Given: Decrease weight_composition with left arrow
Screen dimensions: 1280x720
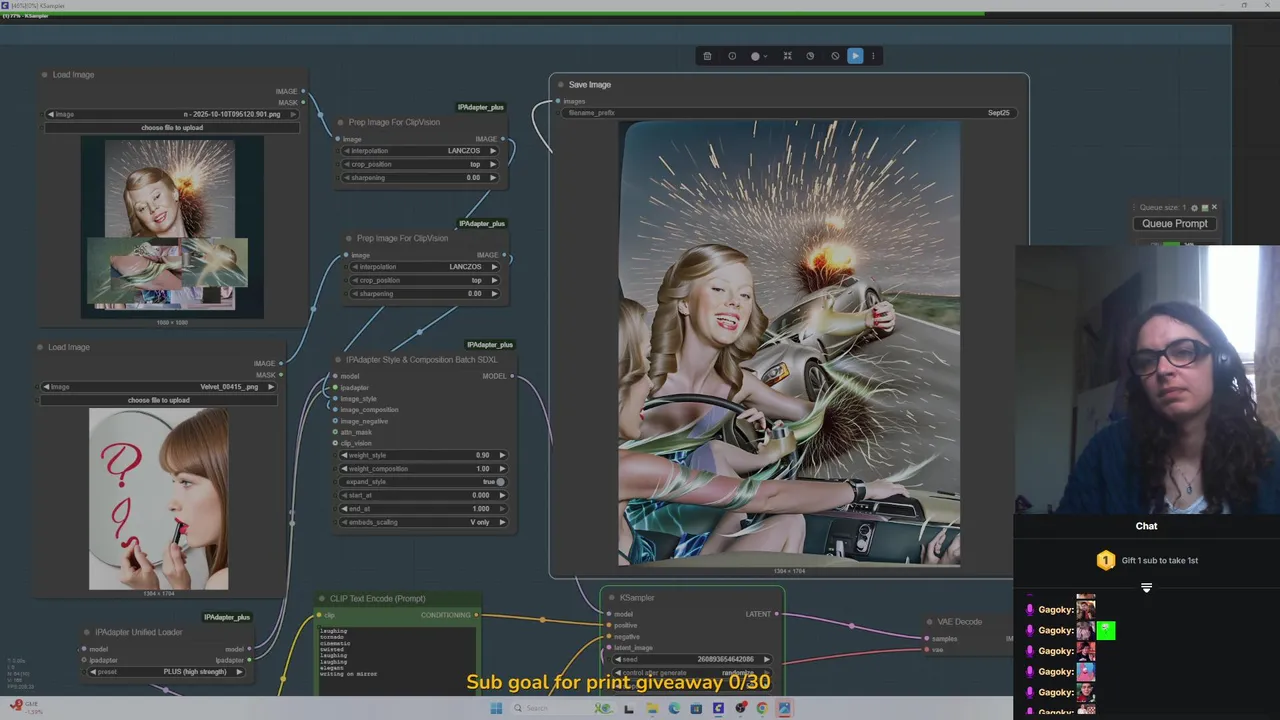Looking at the screenshot, I should coord(345,469).
